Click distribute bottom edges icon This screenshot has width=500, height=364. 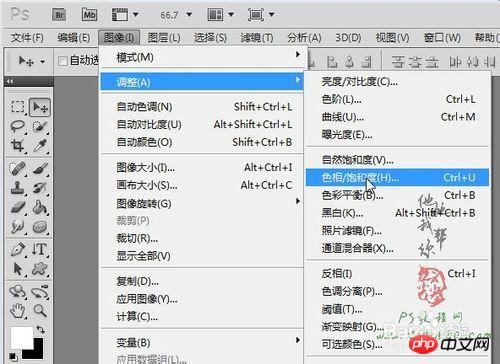point(432,62)
